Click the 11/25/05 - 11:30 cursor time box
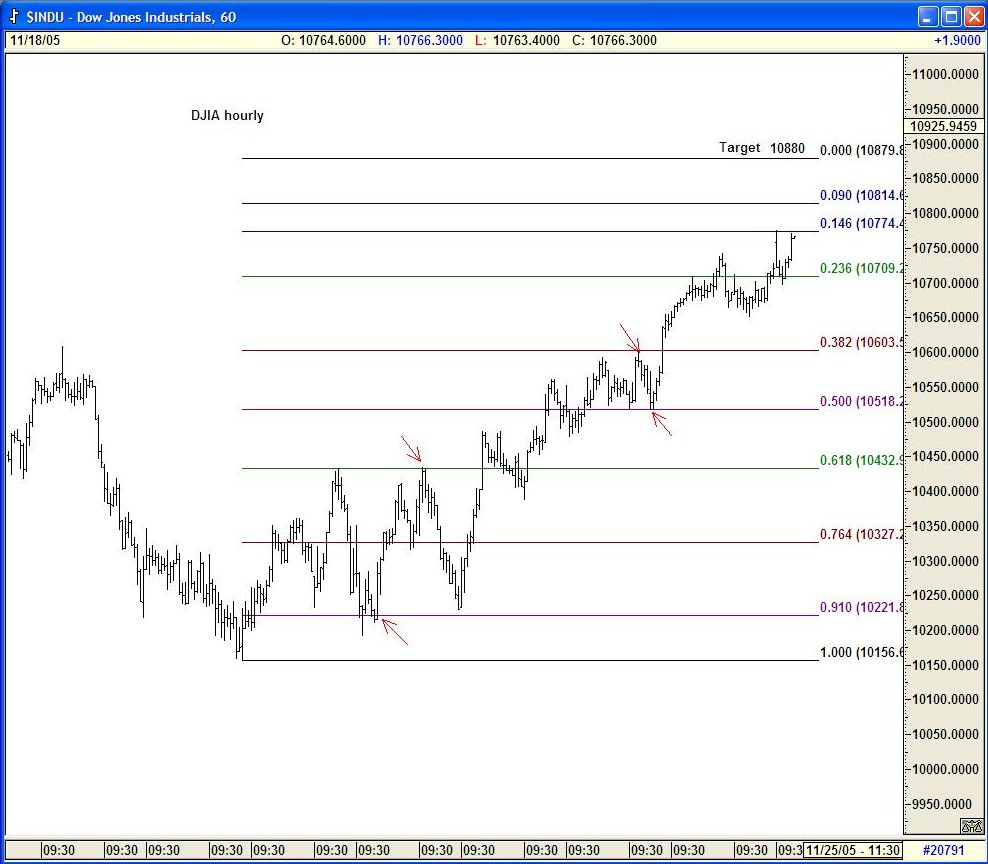Viewport: 988px width, 864px height. pos(853,850)
